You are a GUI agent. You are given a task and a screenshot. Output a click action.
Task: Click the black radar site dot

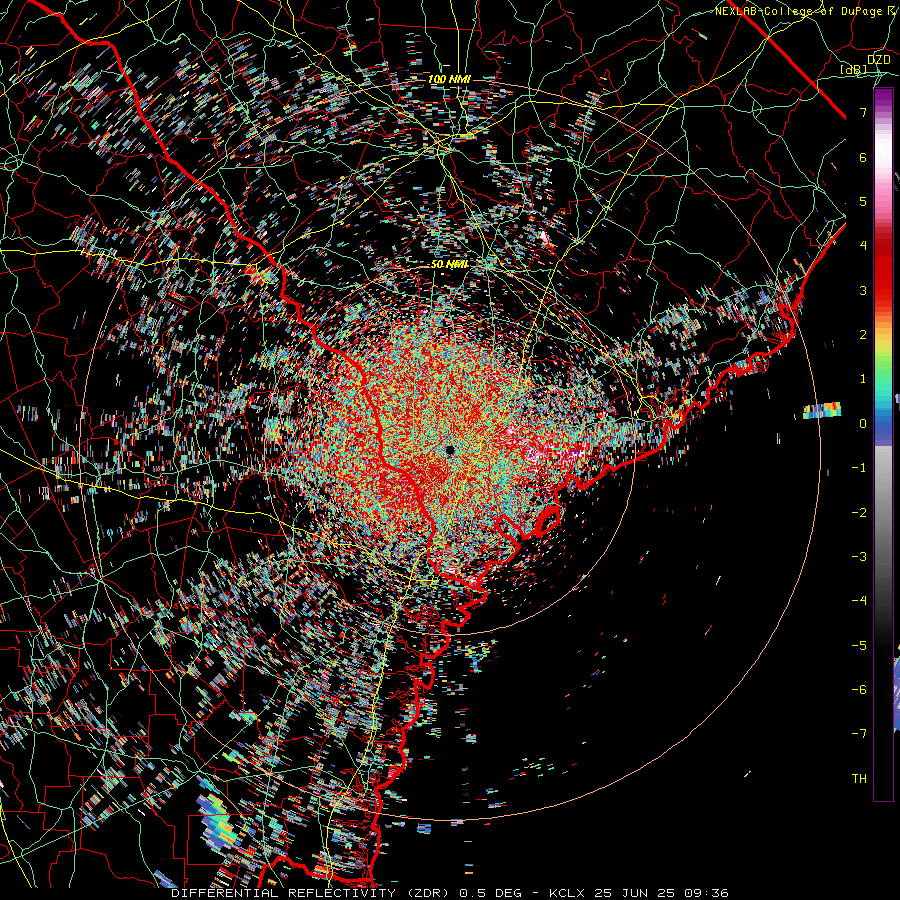click(x=450, y=450)
